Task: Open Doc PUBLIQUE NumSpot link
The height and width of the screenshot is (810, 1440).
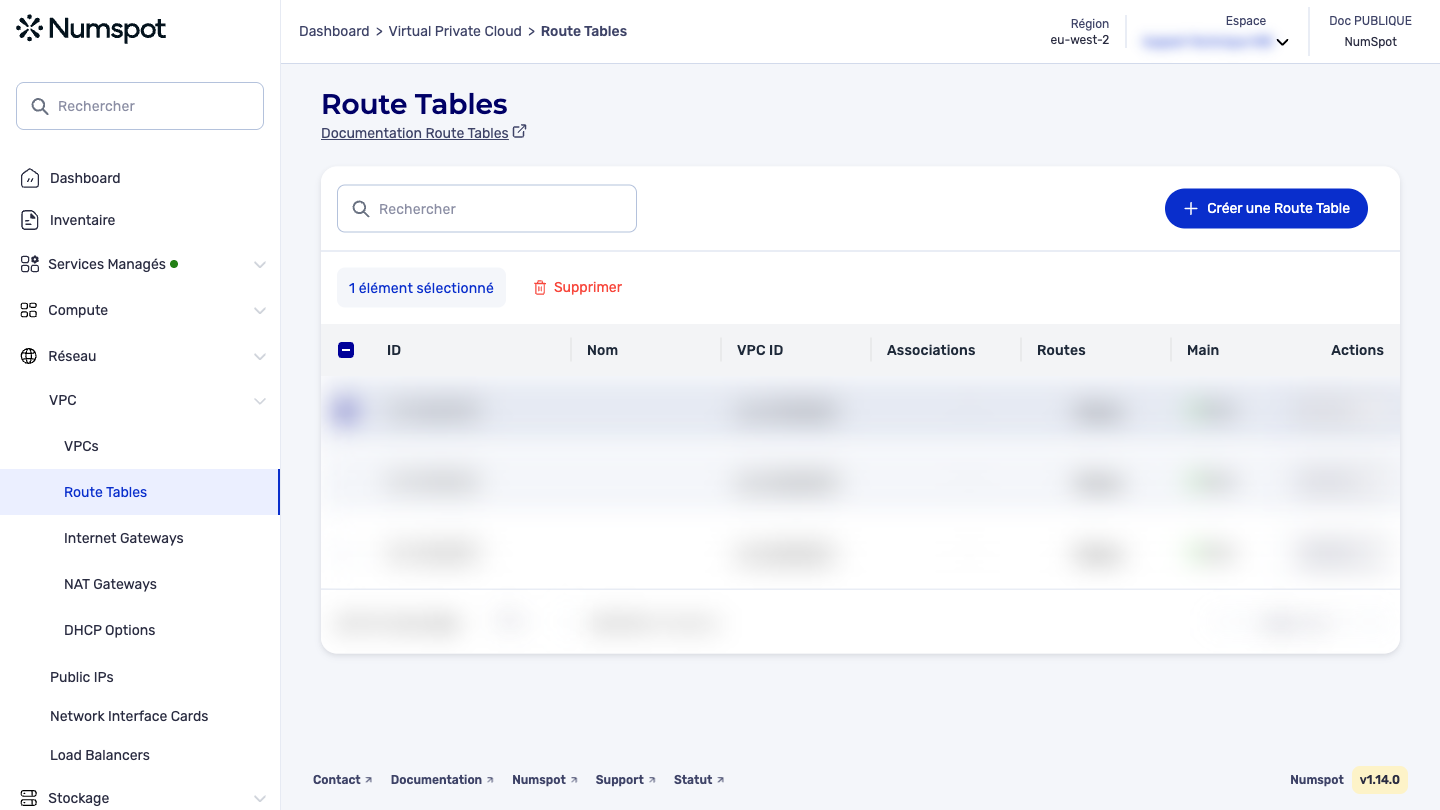Action: point(1370,32)
